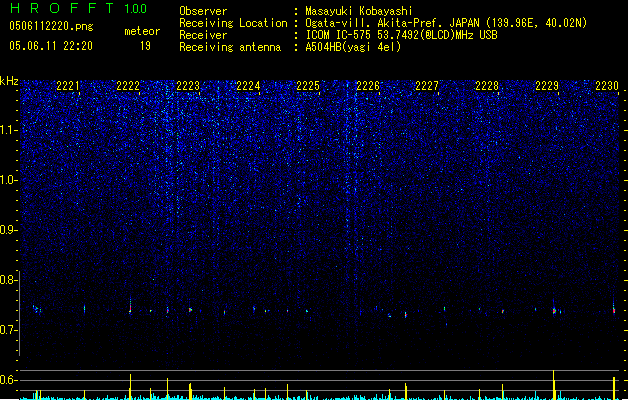Click the 0.7 kHz axis label
629x400 pixels.
[x=8, y=330]
